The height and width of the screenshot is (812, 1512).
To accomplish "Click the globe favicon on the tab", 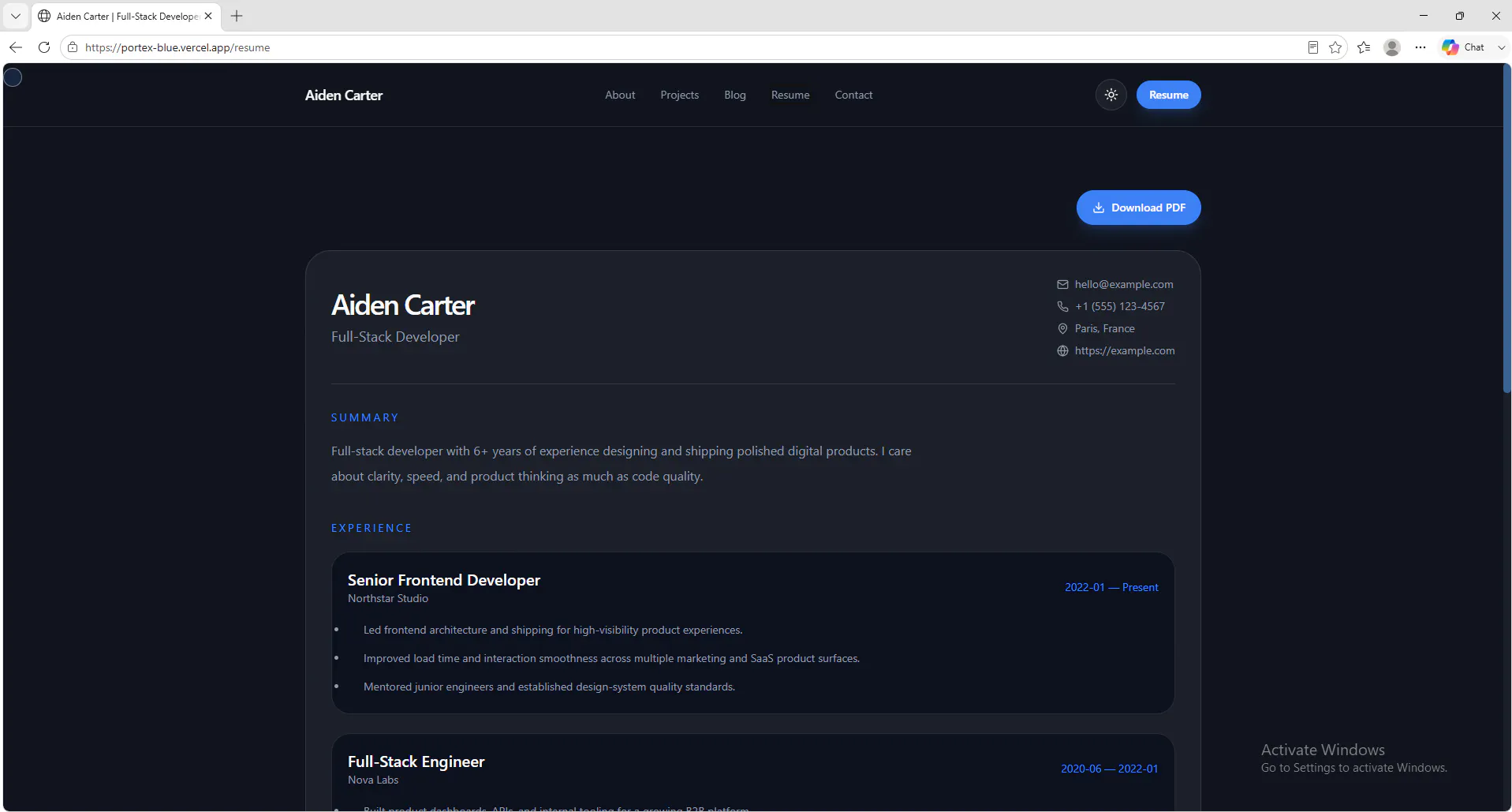I will pos(44,16).
